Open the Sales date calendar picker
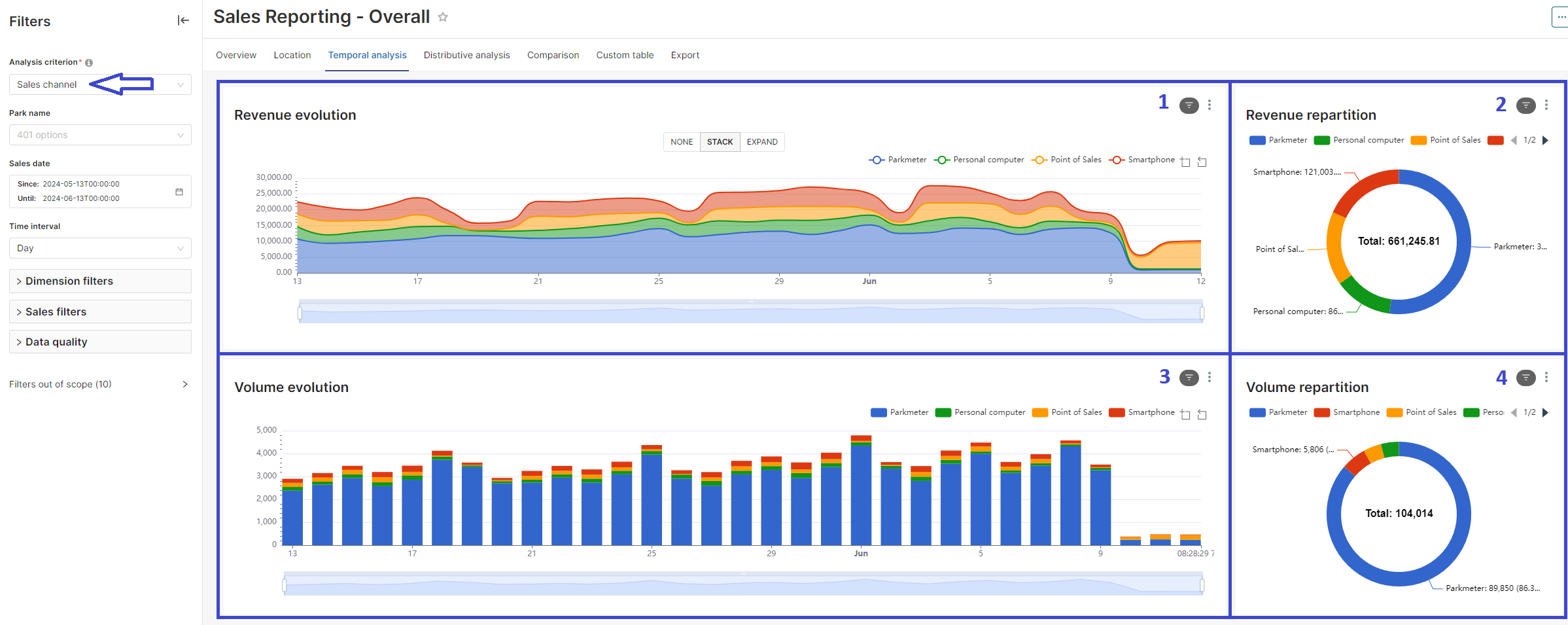Screen dimensions: 1568x625 tap(179, 192)
